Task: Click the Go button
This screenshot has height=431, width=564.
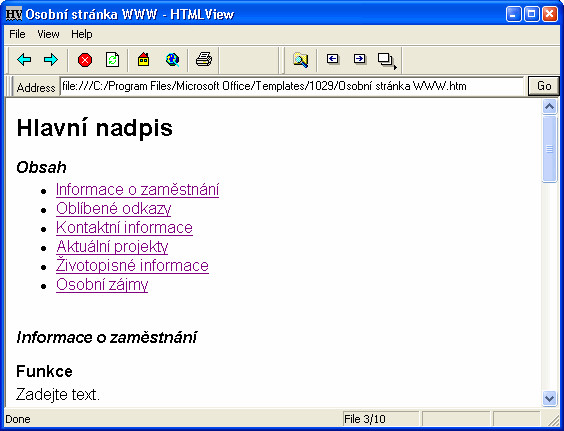Action: 543,86
